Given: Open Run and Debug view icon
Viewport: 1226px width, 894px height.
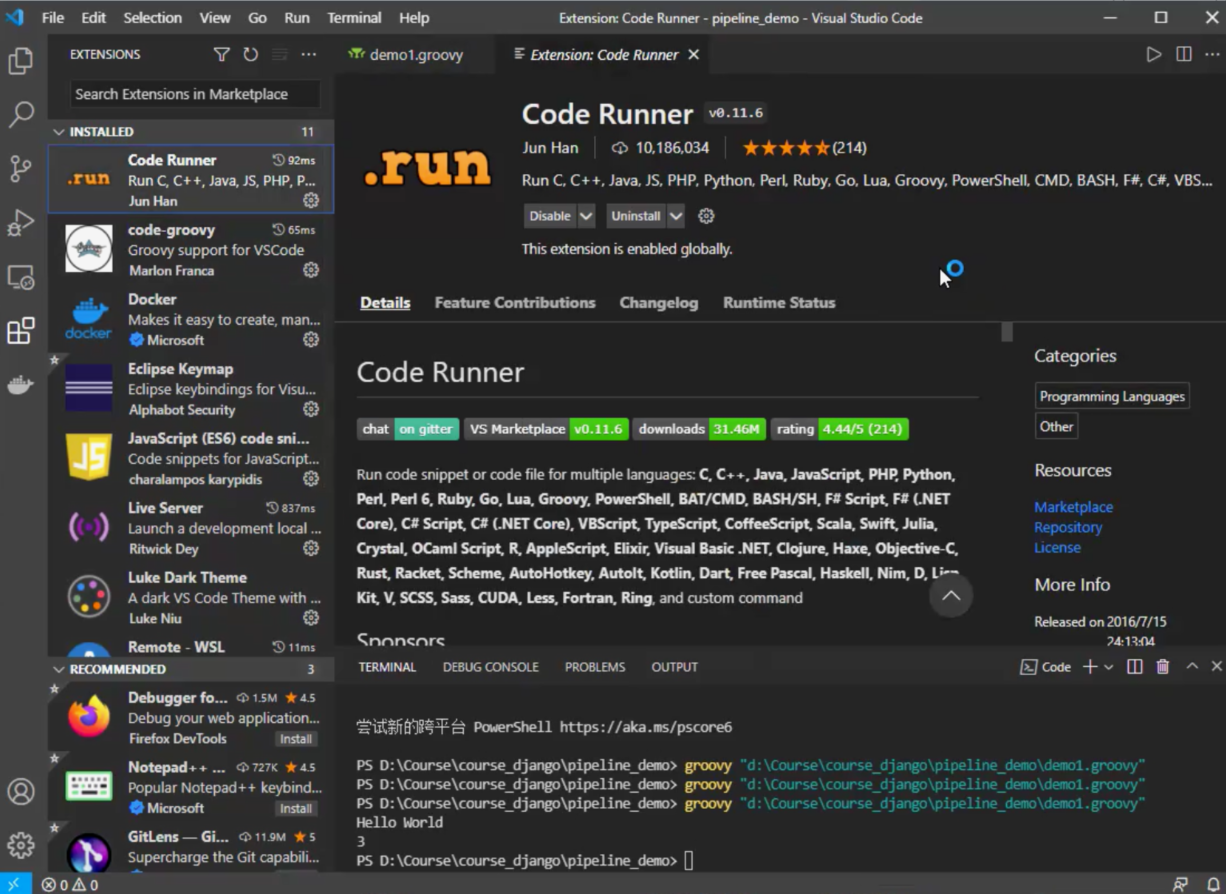Looking at the screenshot, I should [21, 222].
